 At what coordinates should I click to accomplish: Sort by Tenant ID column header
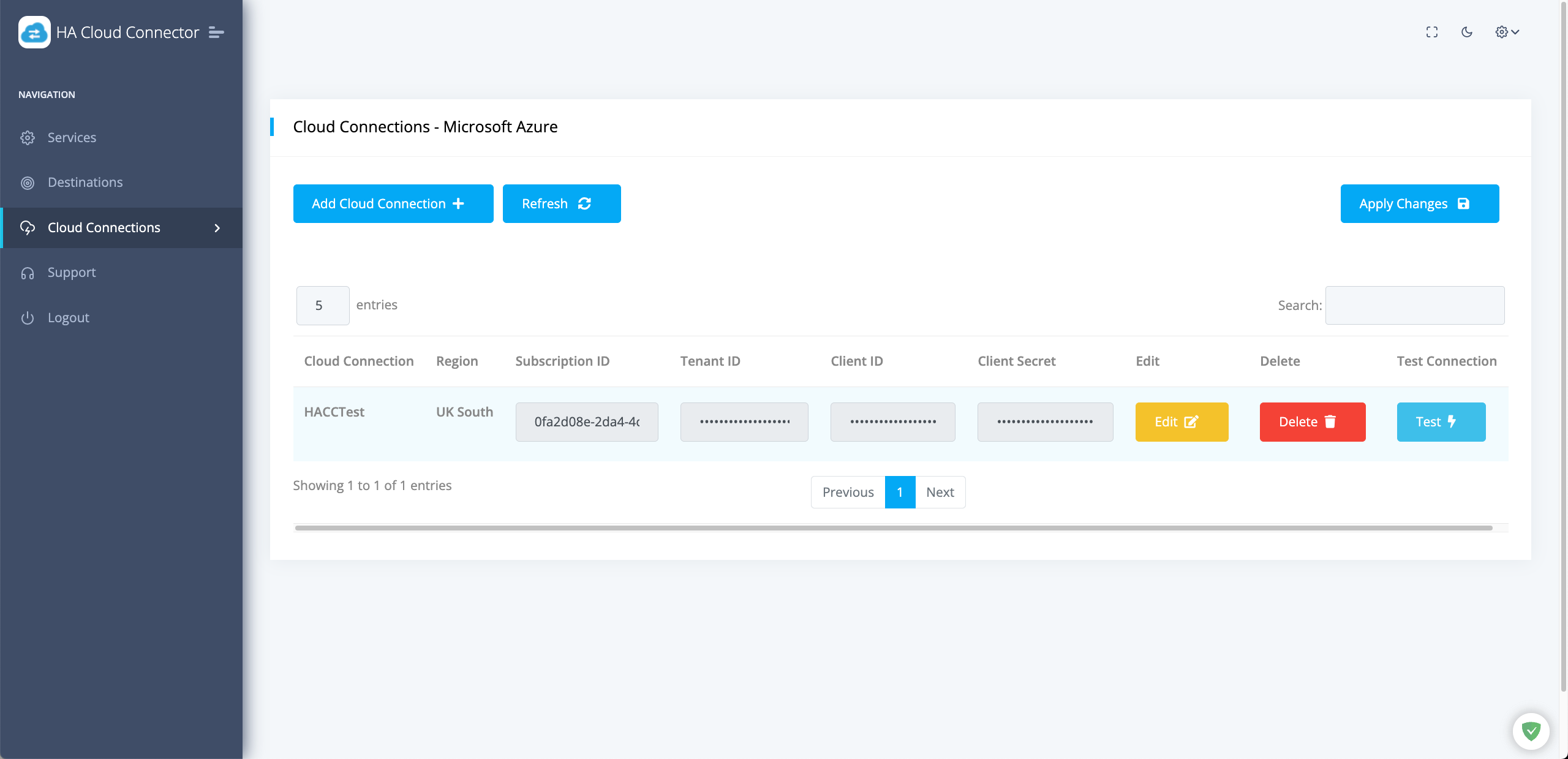coord(710,361)
